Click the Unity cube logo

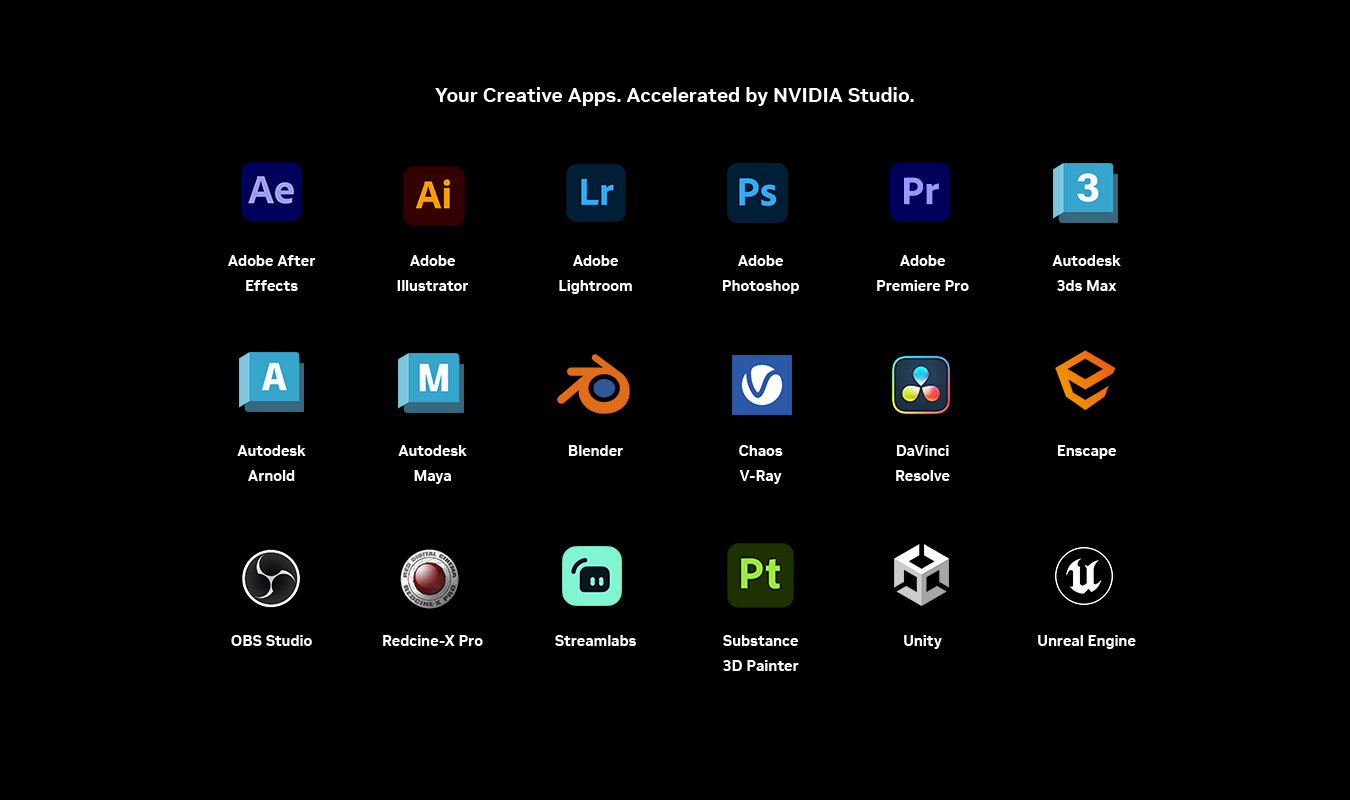[x=921, y=575]
